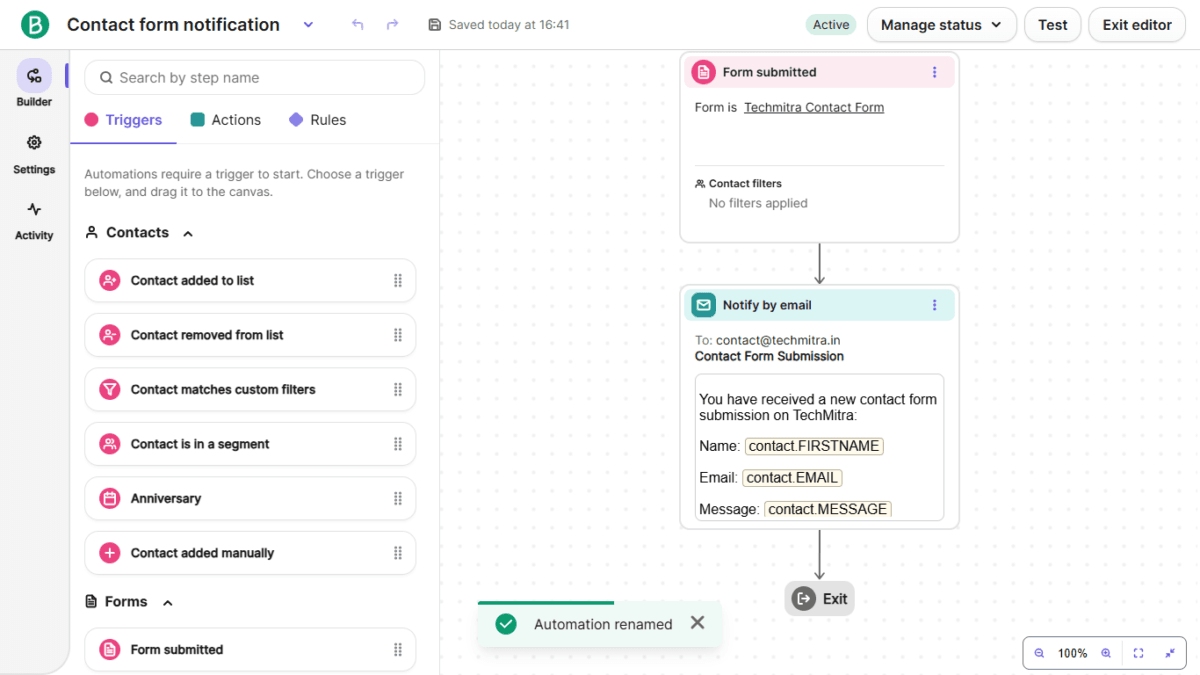
Task: Click the 100% zoom level value
Action: click(1072, 653)
